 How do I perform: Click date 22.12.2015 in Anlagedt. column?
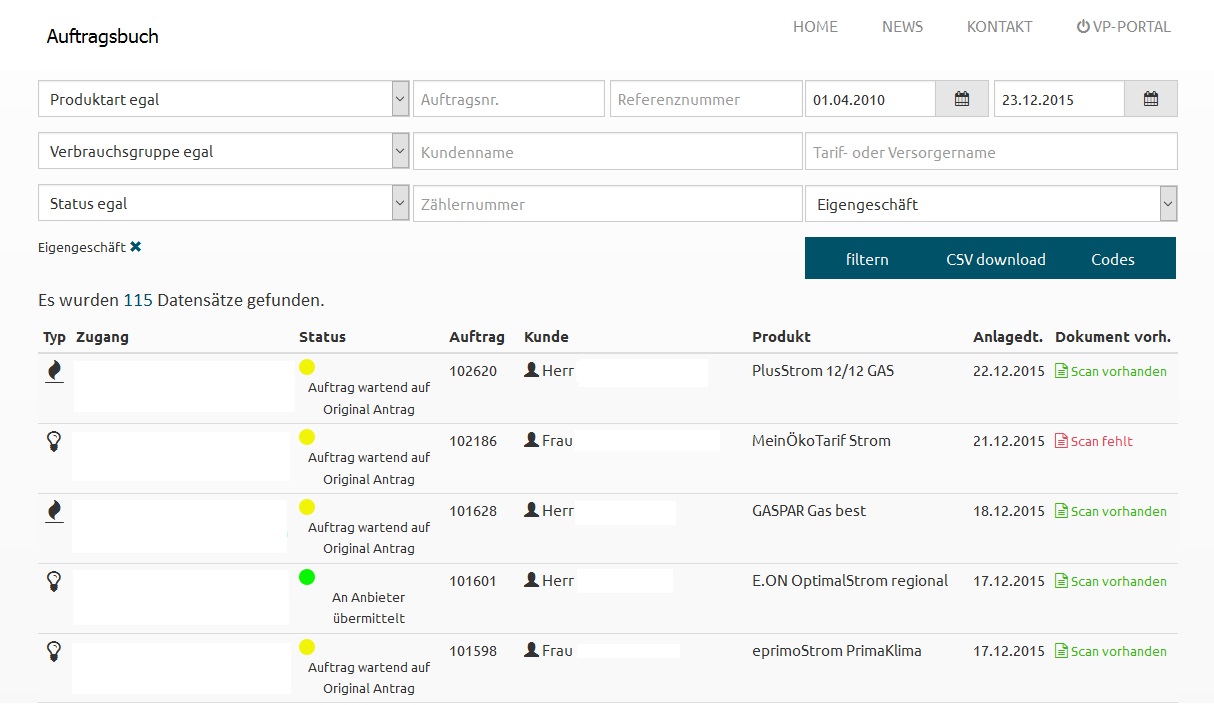(1008, 371)
